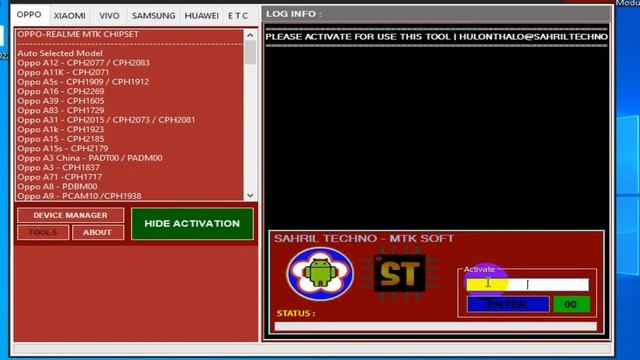640x360 pixels.
Task: Select Oppo A12 - CPH2077 / CPH2083
Action: click(x=83, y=62)
